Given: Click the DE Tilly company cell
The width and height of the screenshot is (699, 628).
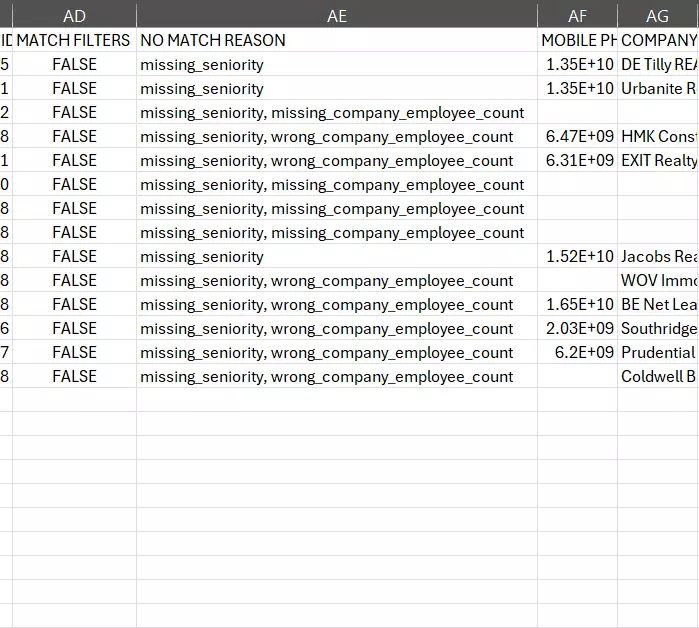Looking at the screenshot, I should (x=657, y=64).
